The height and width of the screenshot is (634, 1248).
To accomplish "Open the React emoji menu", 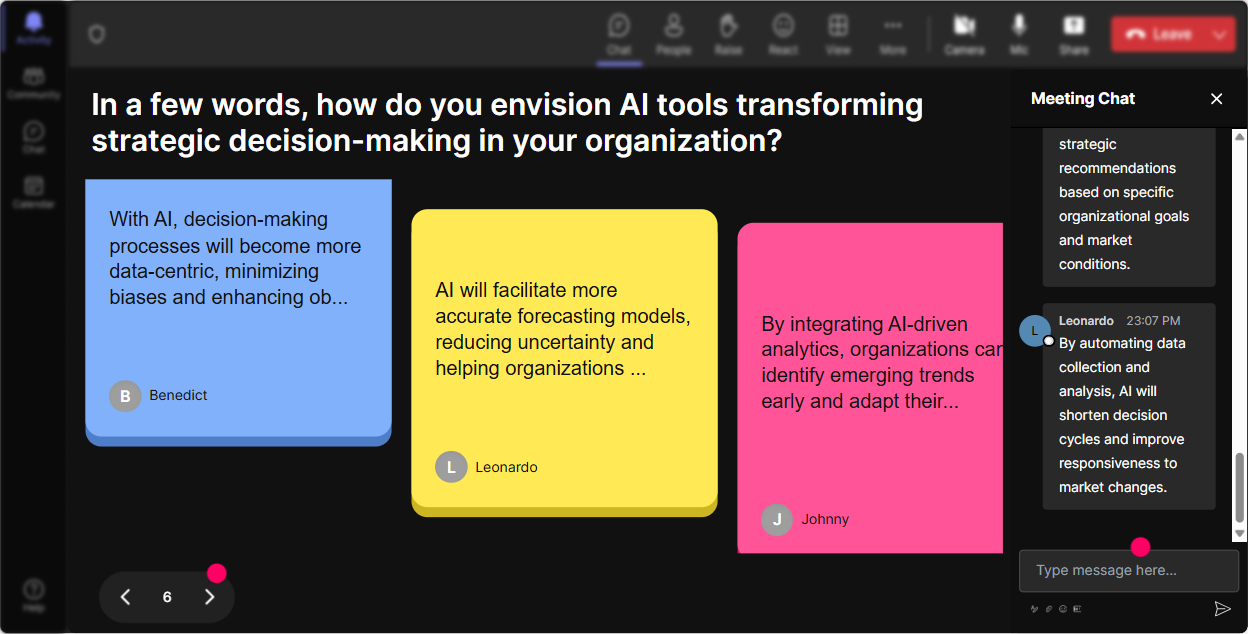I will click(x=783, y=34).
